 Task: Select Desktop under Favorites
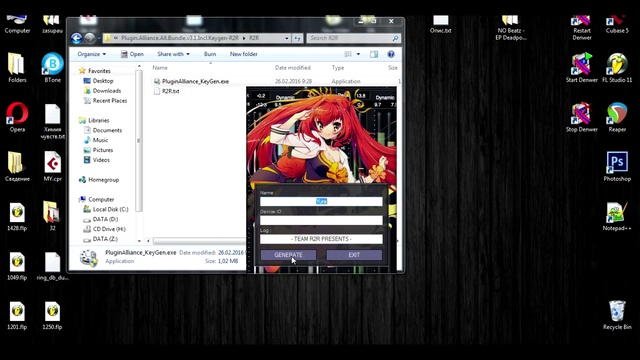[x=98, y=81]
